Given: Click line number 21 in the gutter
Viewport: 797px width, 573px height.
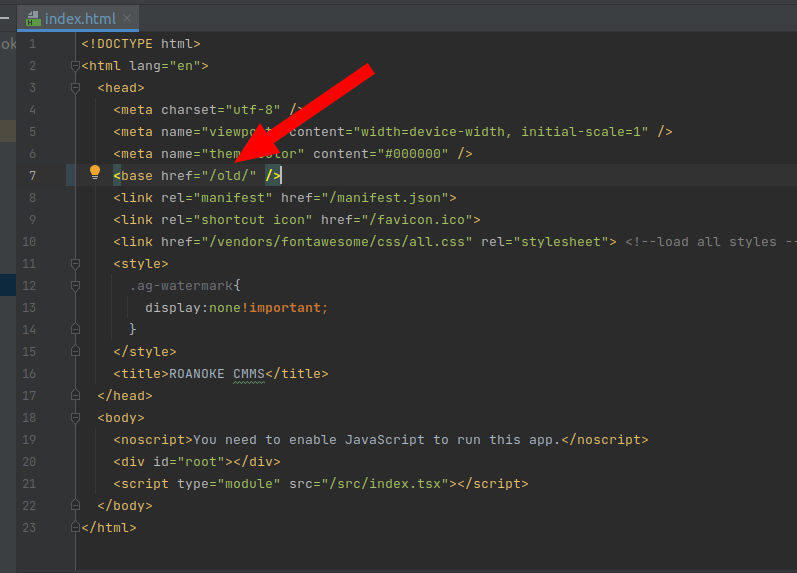Looking at the screenshot, I should tap(29, 484).
